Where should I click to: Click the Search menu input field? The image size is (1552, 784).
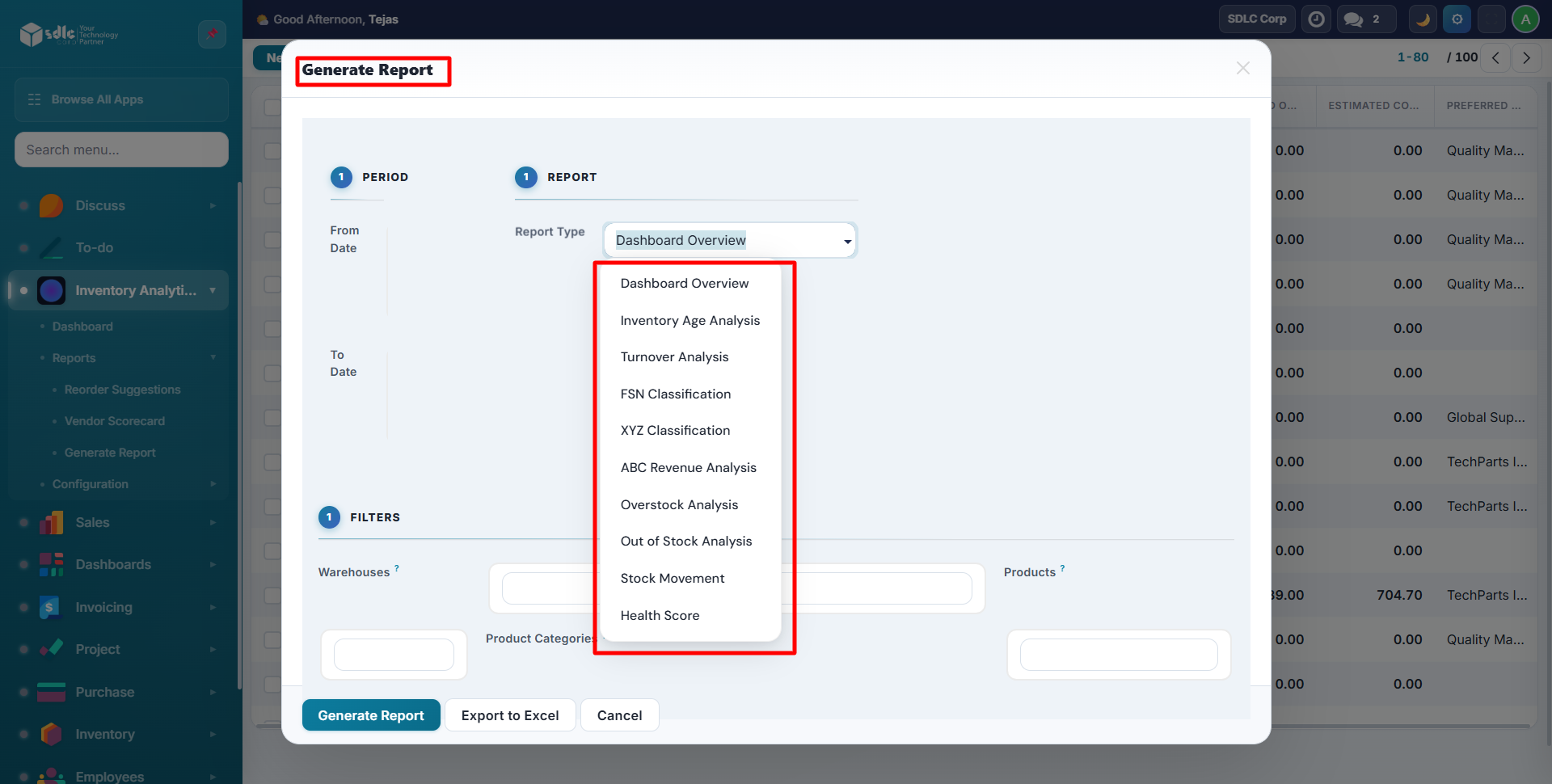pyautogui.click(x=121, y=150)
